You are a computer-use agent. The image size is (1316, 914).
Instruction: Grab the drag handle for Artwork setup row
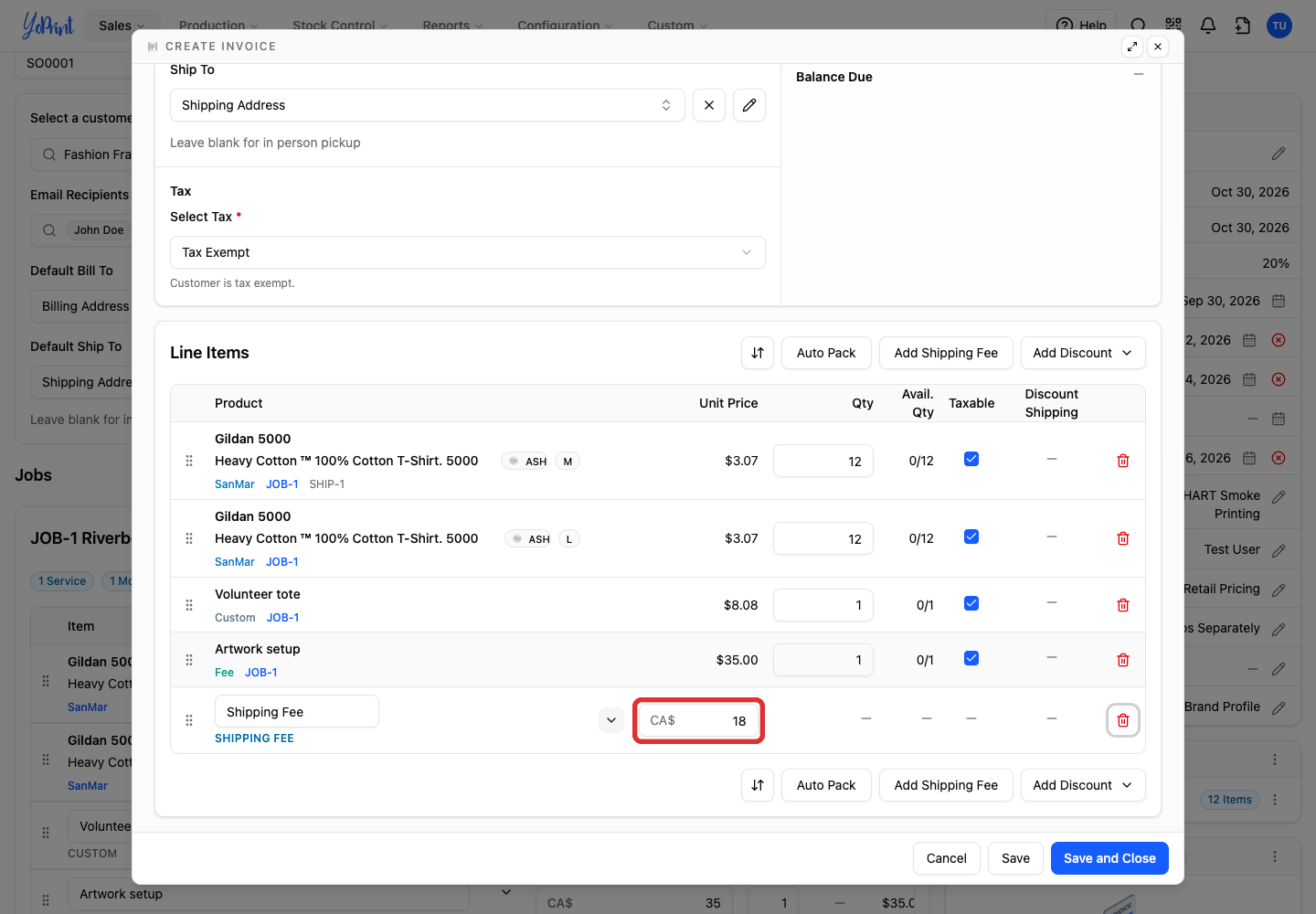pyautogui.click(x=189, y=660)
